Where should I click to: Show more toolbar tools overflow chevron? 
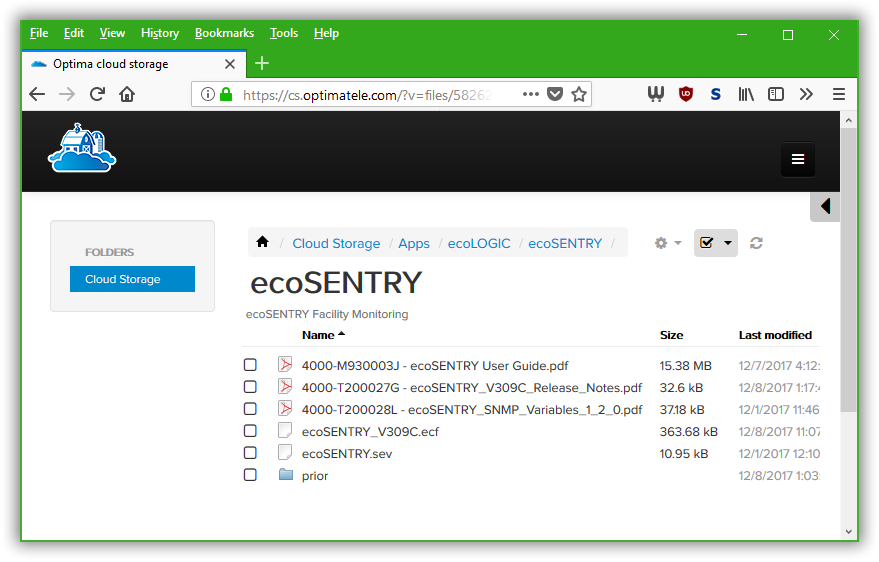coord(806,94)
